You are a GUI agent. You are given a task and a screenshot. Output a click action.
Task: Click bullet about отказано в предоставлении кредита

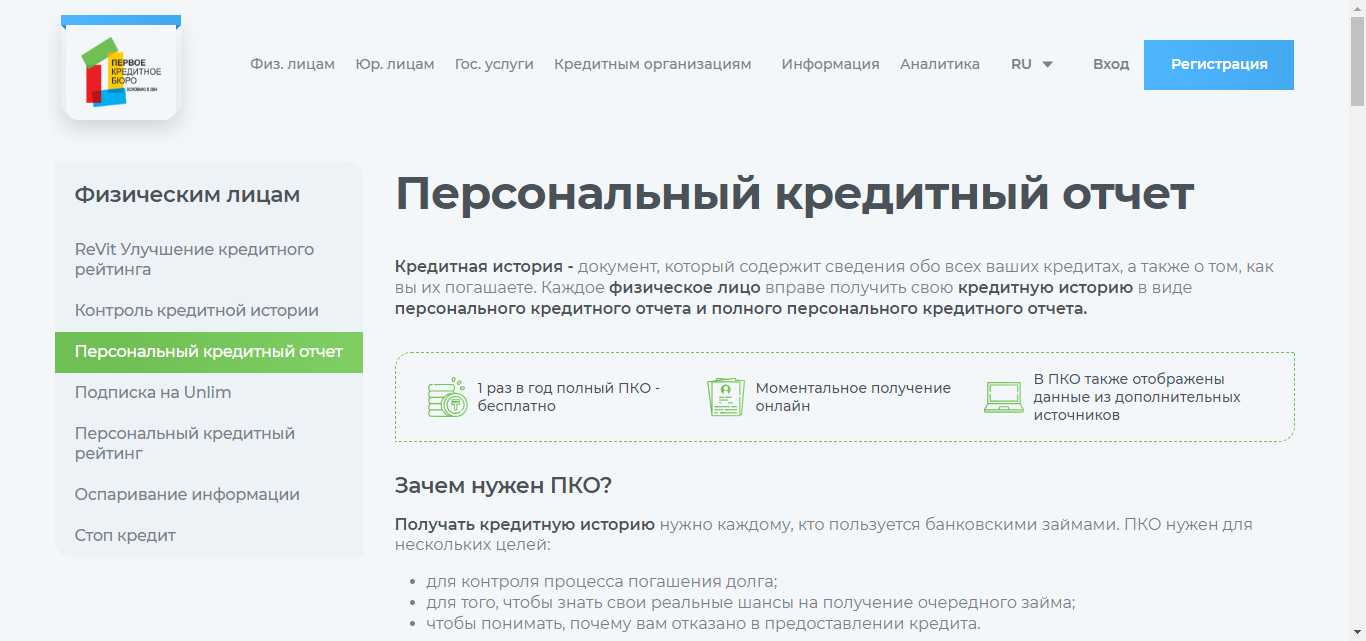pyautogui.click(x=703, y=624)
